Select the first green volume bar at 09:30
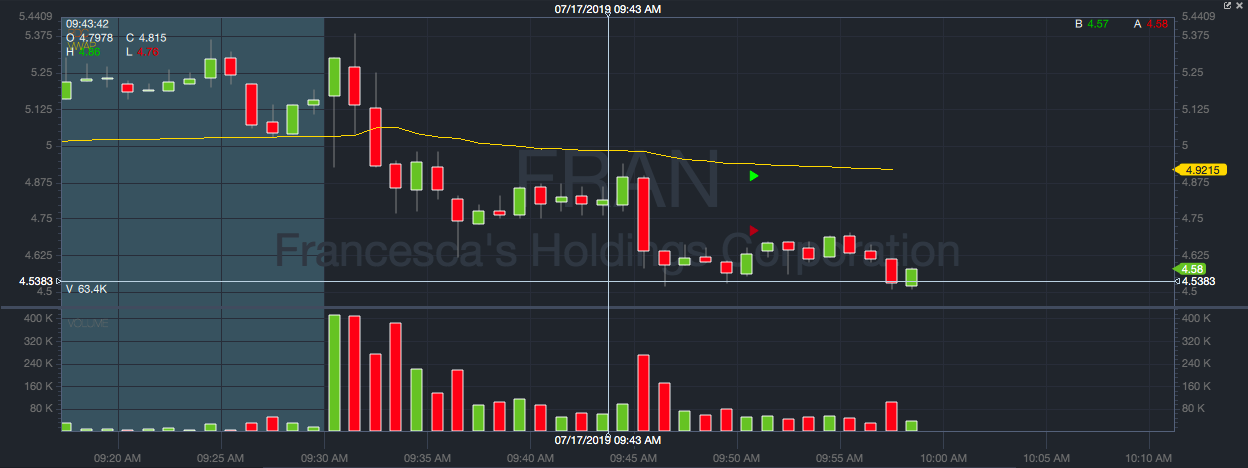This screenshot has height=468, width=1248. [334, 372]
